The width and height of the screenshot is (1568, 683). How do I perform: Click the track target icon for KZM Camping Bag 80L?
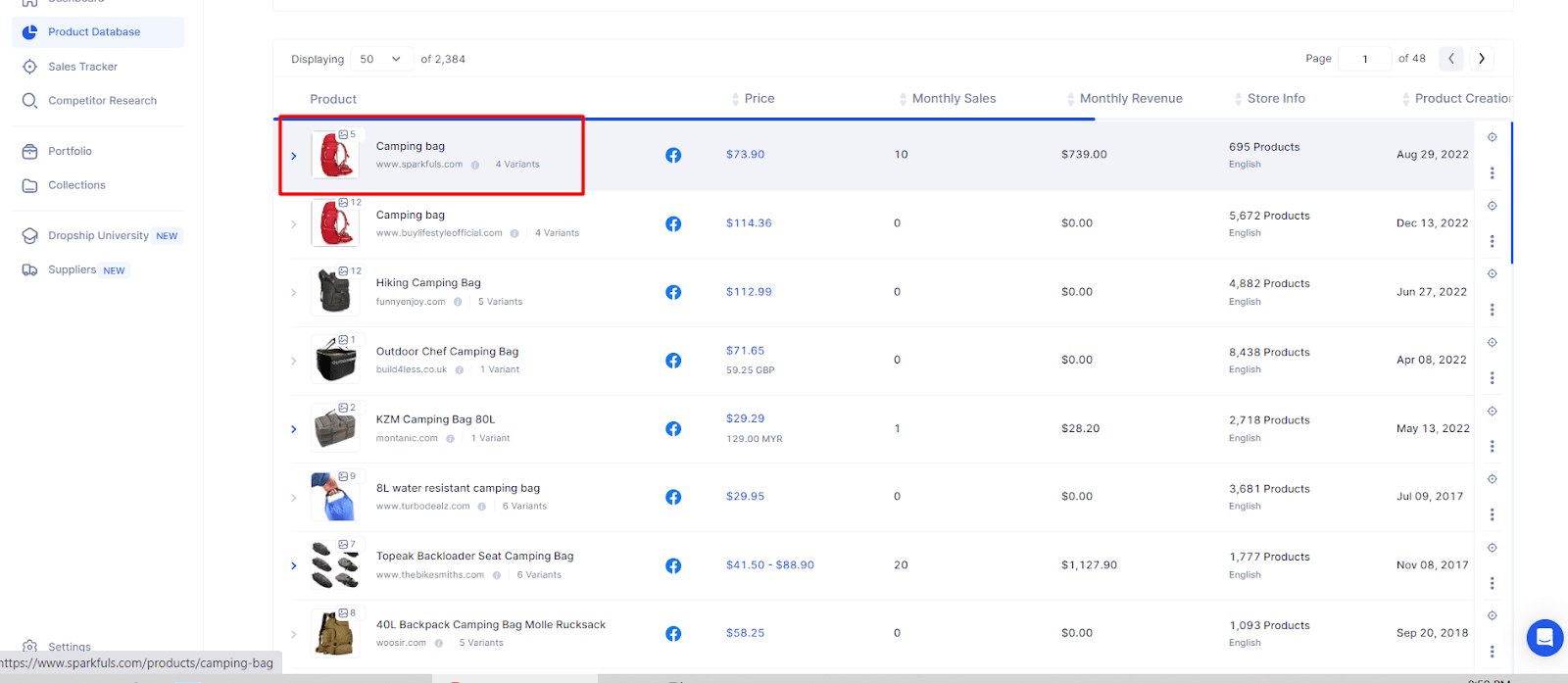tap(1492, 411)
